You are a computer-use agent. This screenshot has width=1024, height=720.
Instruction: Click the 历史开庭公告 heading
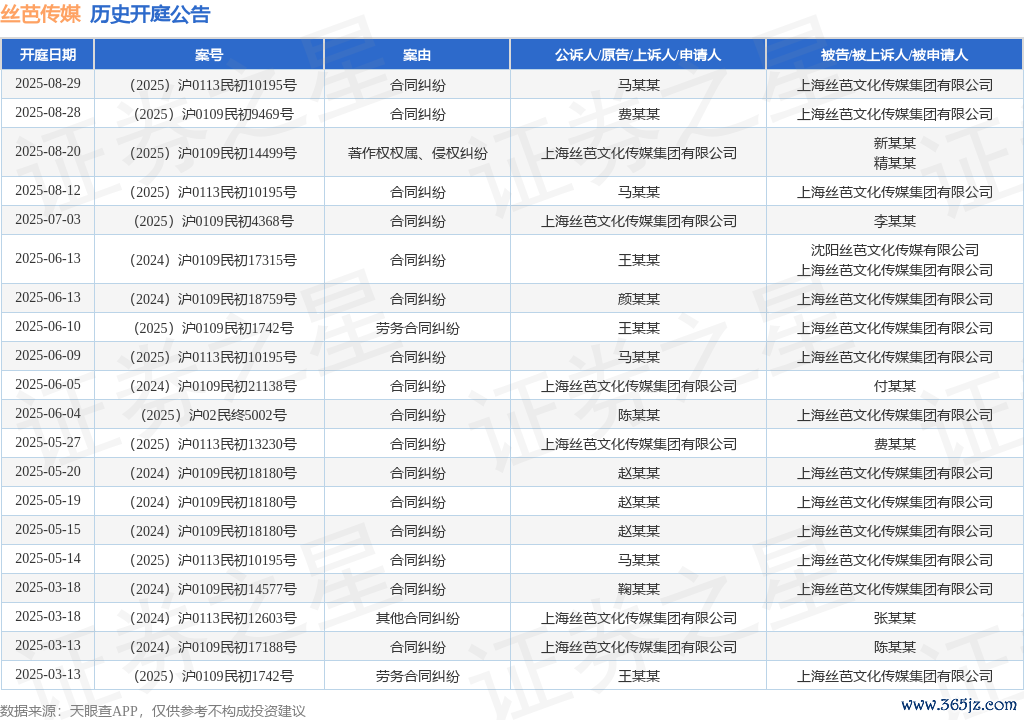pyautogui.click(x=150, y=14)
